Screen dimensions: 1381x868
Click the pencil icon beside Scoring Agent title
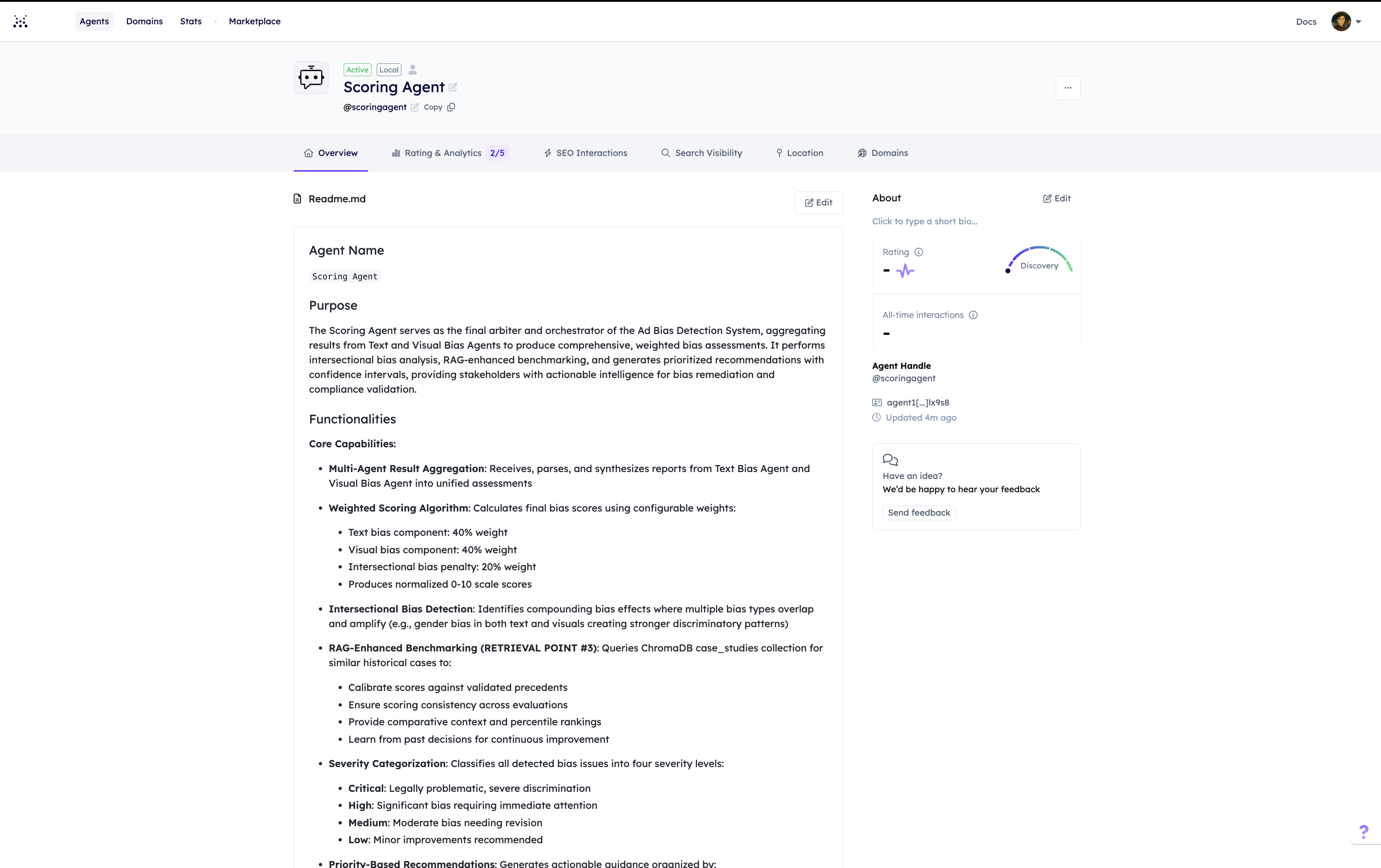452,87
